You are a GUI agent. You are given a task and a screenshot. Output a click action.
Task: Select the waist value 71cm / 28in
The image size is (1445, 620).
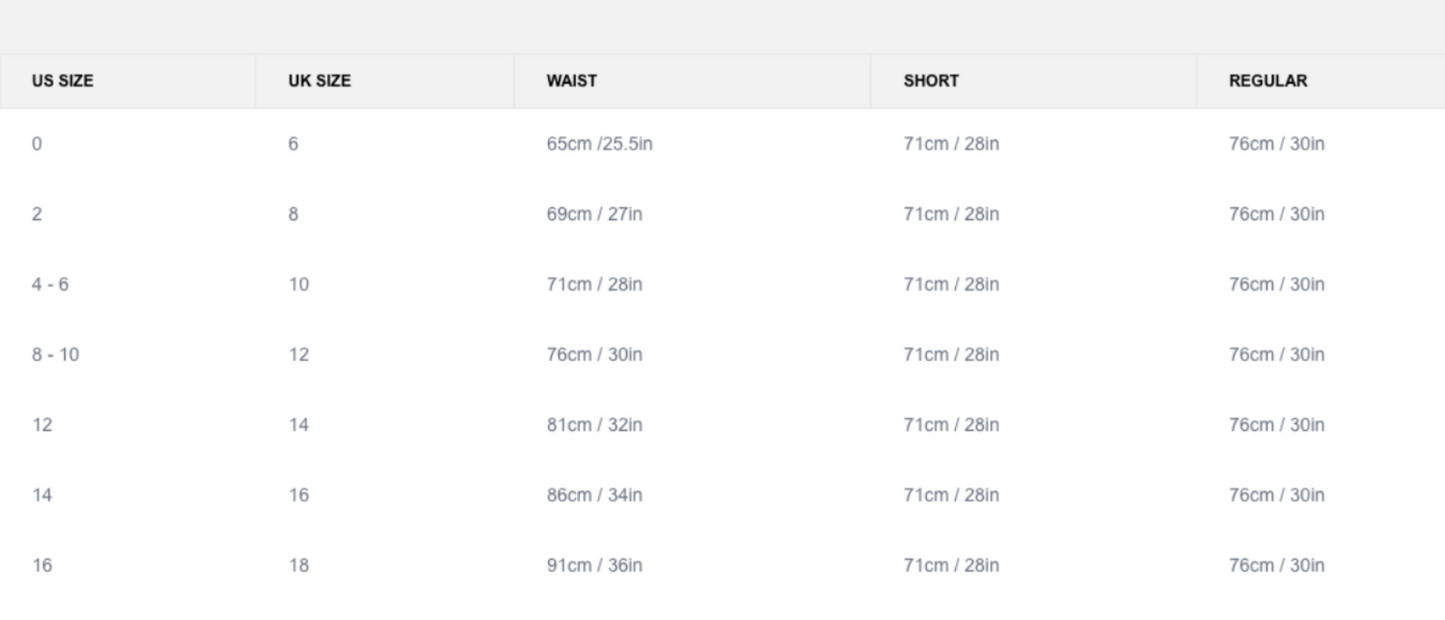tap(594, 285)
